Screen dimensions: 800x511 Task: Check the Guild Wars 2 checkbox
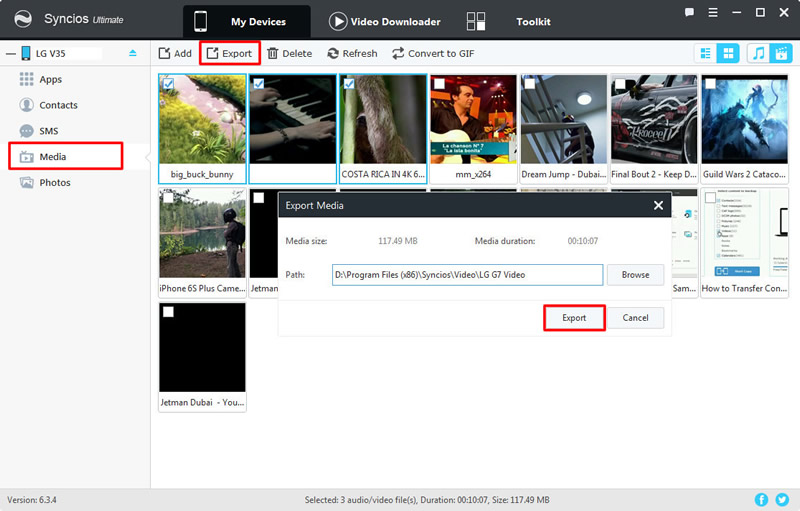pos(710,84)
